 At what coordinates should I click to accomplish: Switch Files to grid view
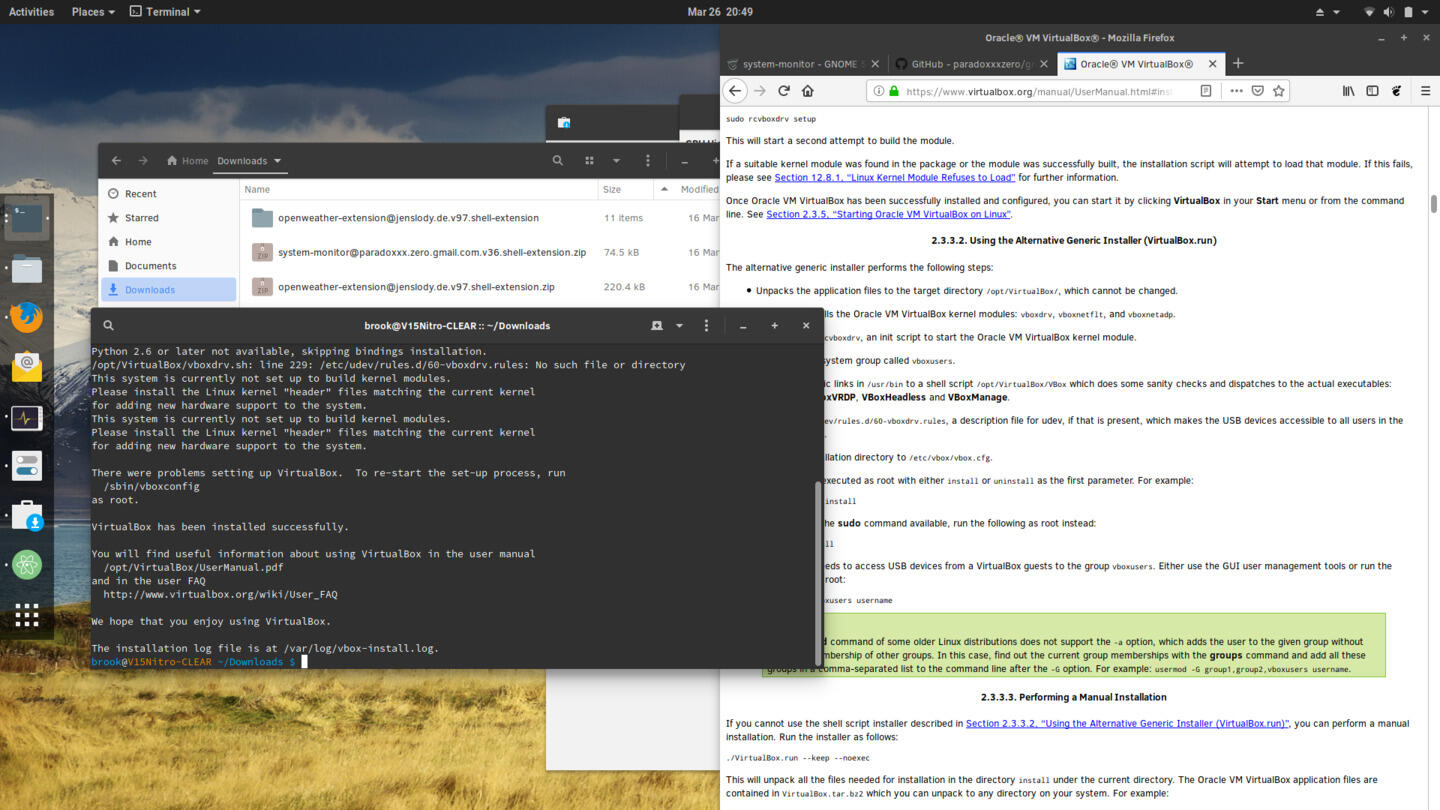pyautogui.click(x=589, y=160)
